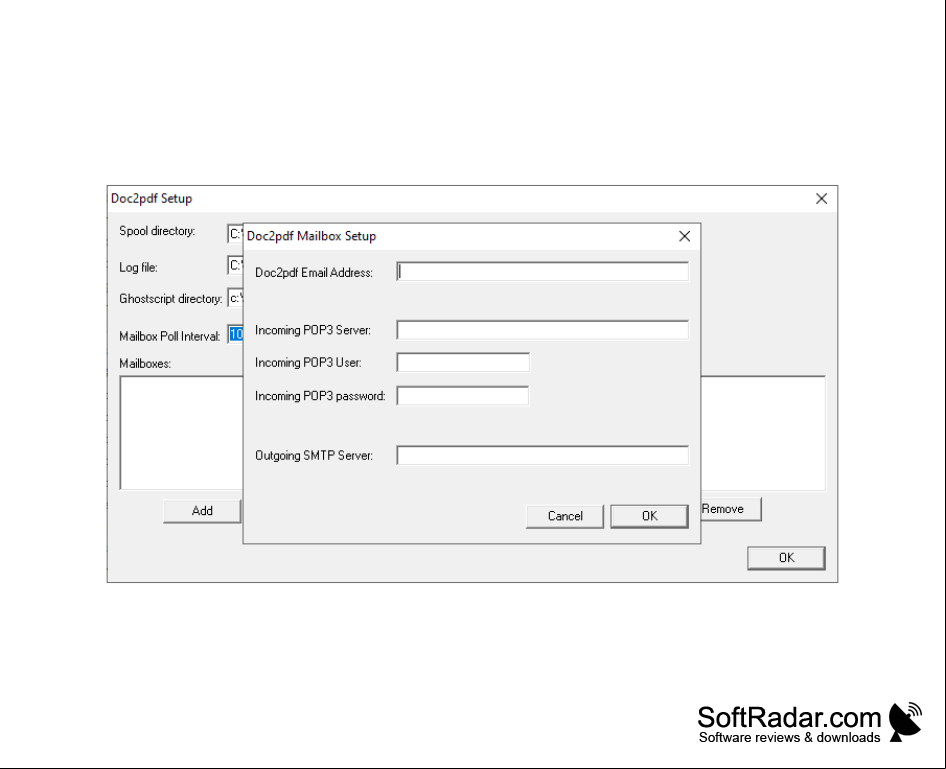
Task: Click the Outgoing SMTP Server field
Action: pyautogui.click(x=542, y=455)
